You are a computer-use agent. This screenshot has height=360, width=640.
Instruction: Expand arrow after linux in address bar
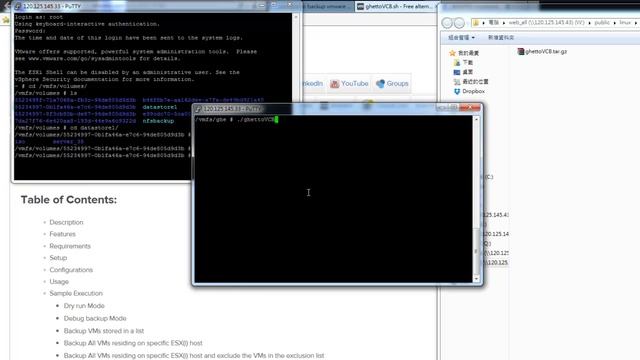(x=635, y=23)
